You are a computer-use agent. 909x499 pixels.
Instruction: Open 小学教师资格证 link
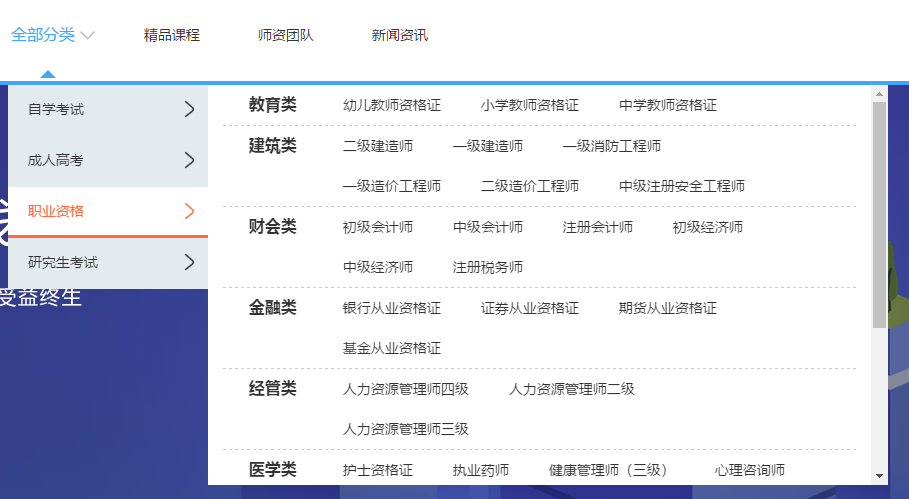tap(530, 105)
